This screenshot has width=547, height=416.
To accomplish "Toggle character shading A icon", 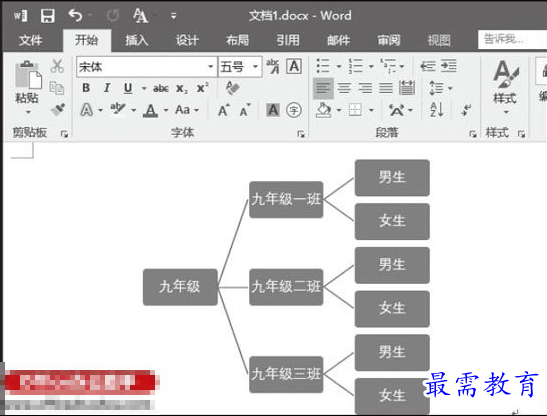I will click(x=273, y=110).
